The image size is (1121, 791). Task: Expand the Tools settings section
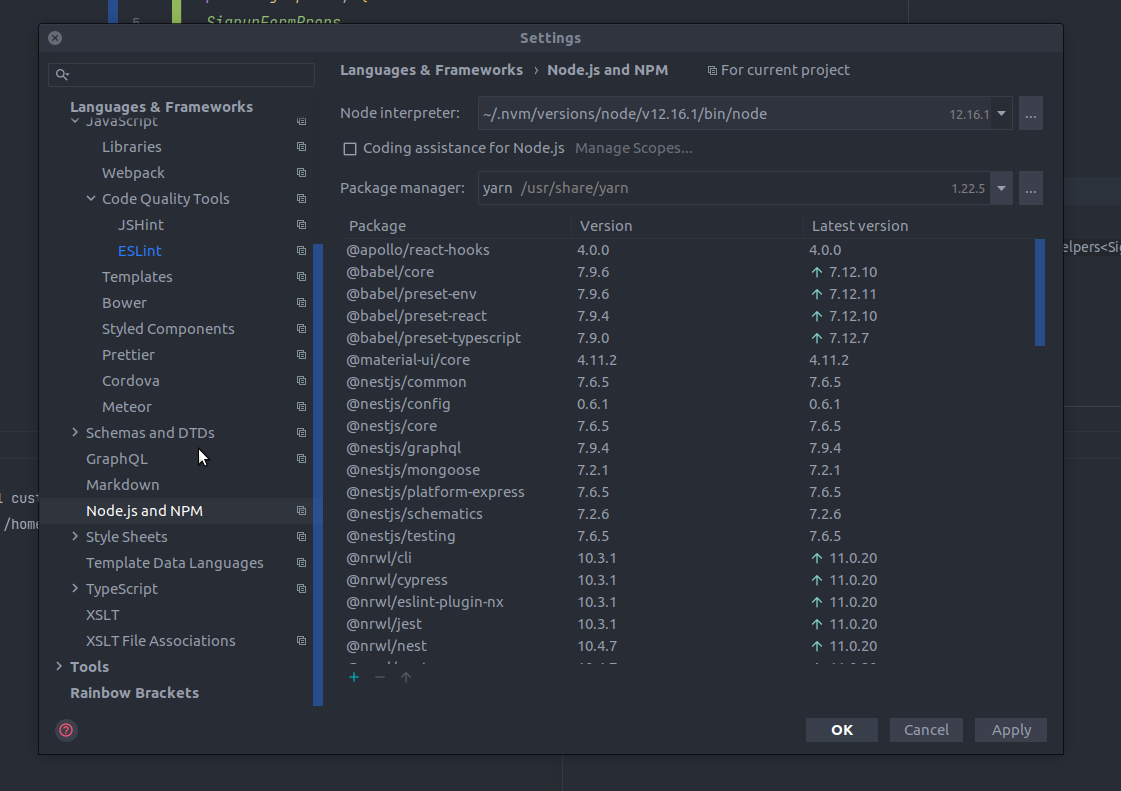tap(59, 667)
